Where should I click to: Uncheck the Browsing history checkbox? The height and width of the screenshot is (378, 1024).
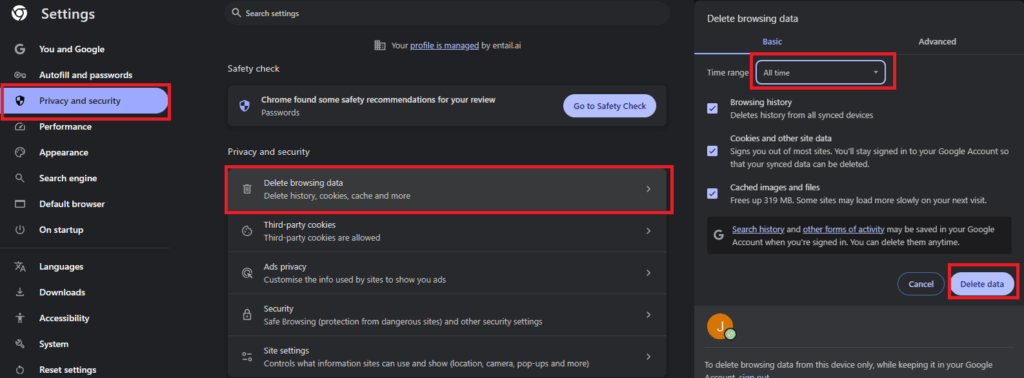tap(712, 108)
